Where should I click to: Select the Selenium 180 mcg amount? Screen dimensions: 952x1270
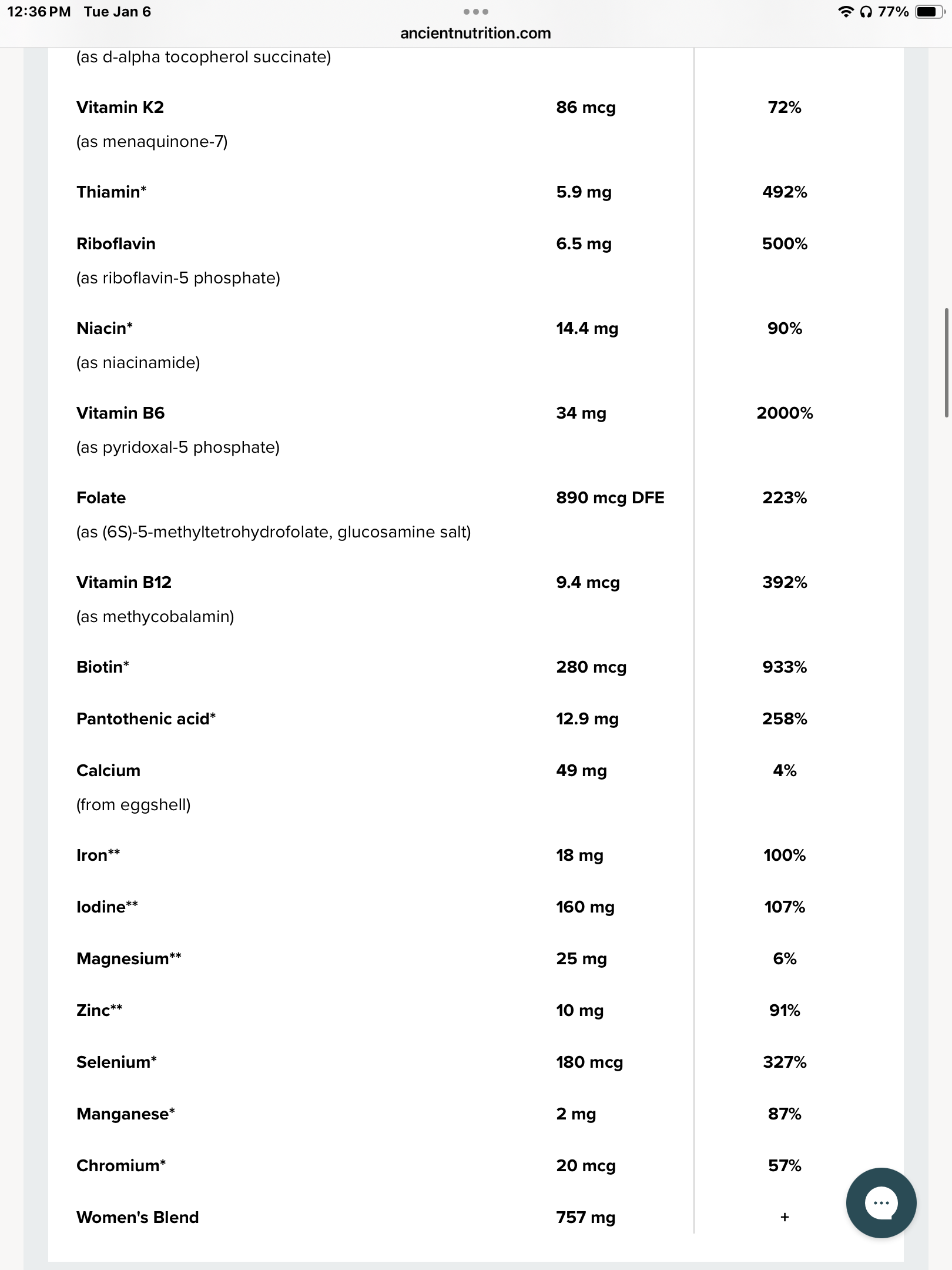click(589, 1062)
